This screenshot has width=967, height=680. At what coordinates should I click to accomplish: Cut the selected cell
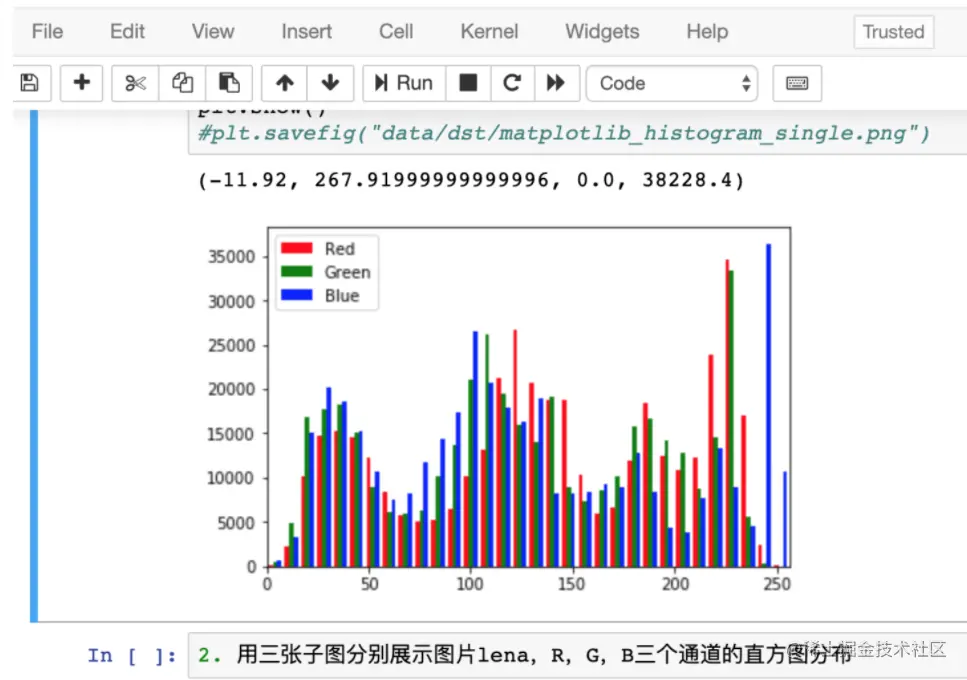(134, 83)
